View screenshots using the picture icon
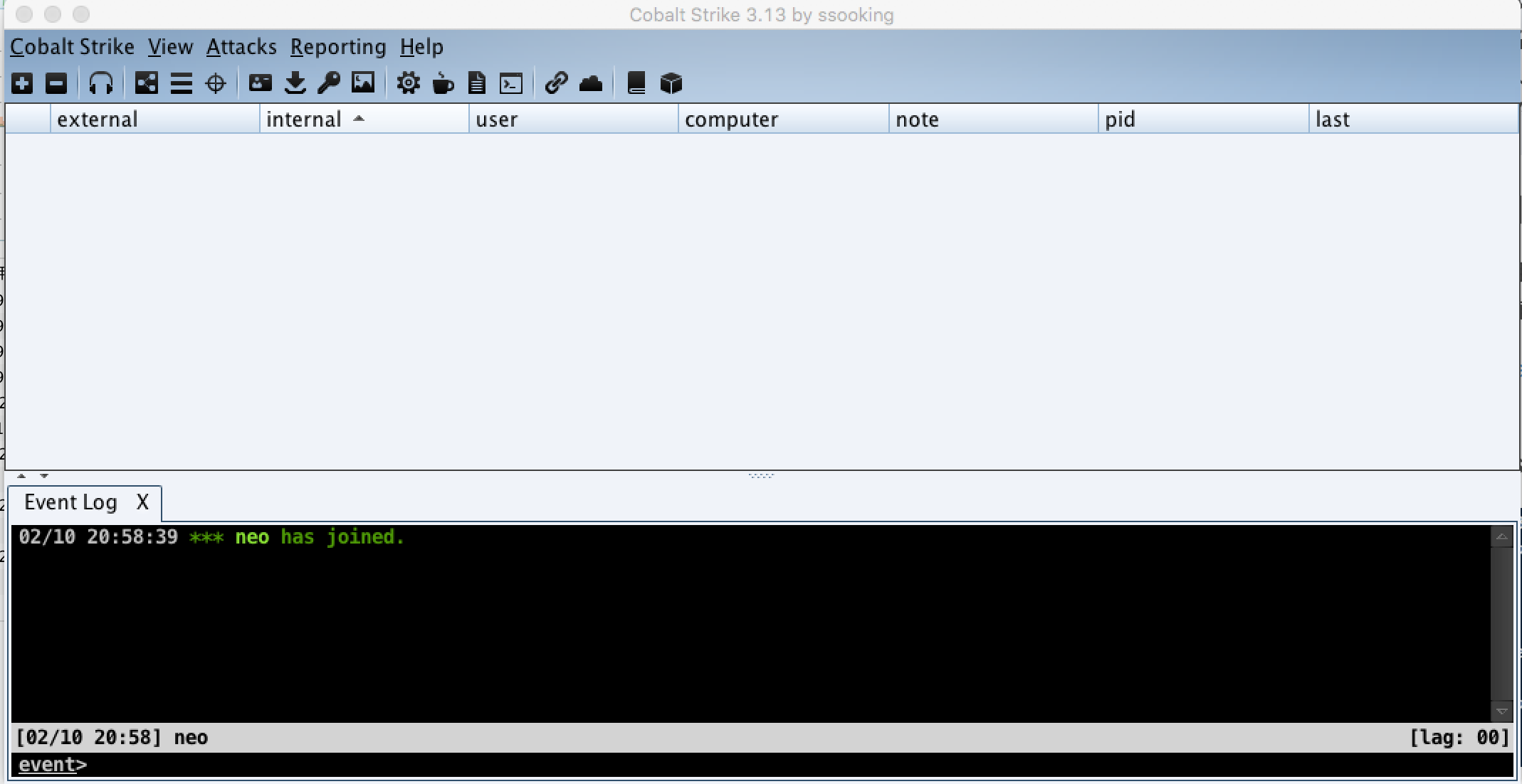Image resolution: width=1522 pixels, height=784 pixels. (x=363, y=83)
